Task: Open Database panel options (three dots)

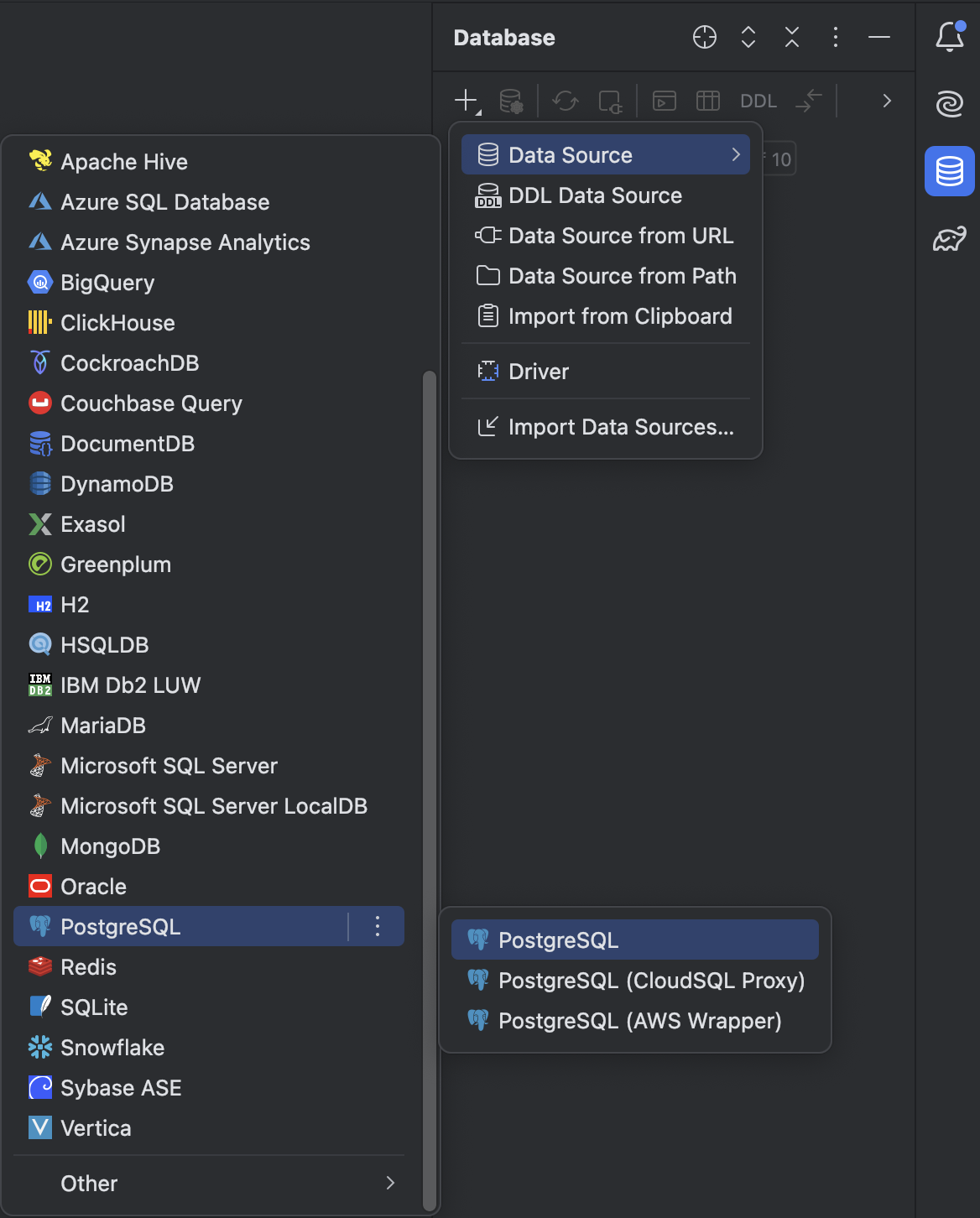Action: 836,37
